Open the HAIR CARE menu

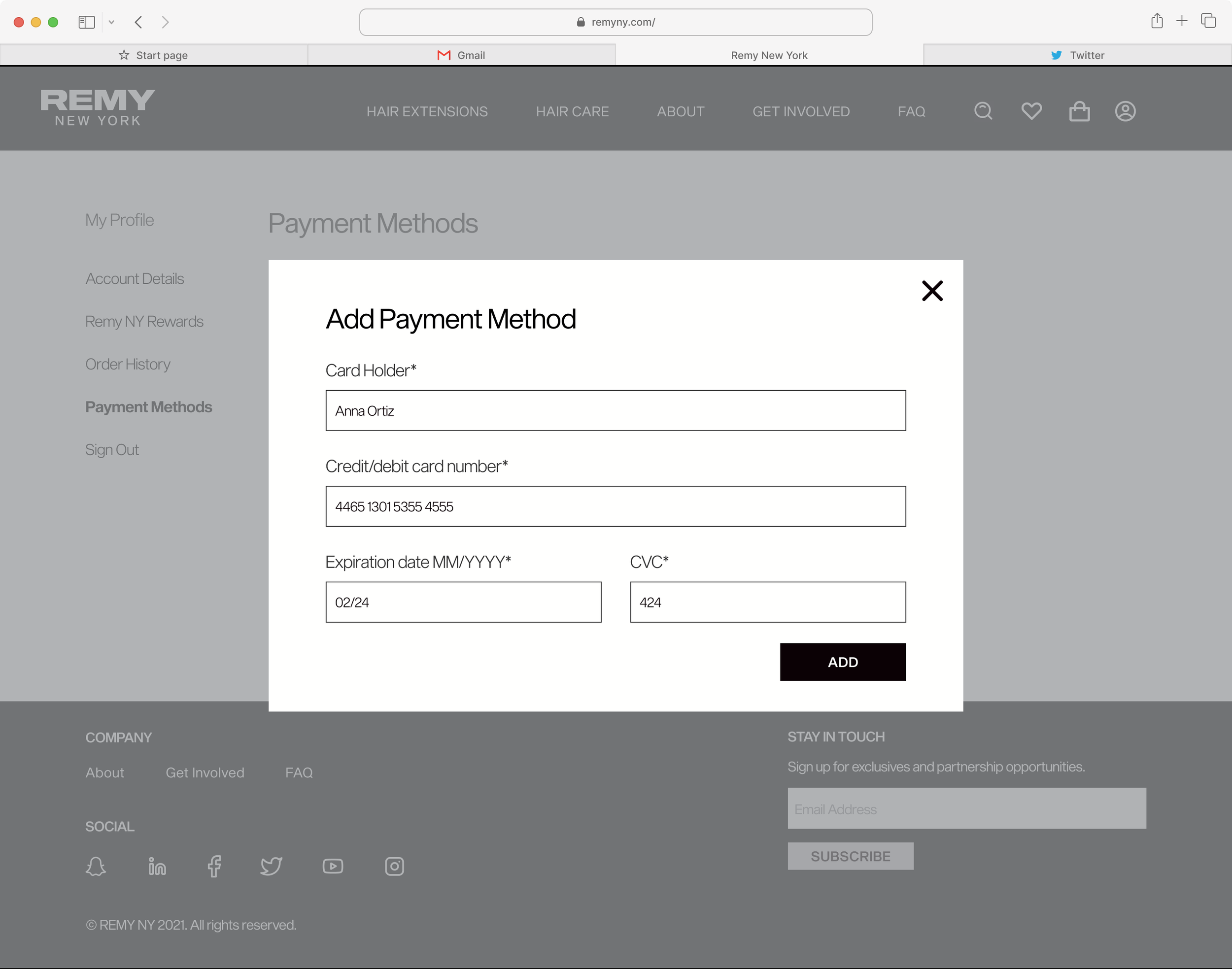pos(572,111)
